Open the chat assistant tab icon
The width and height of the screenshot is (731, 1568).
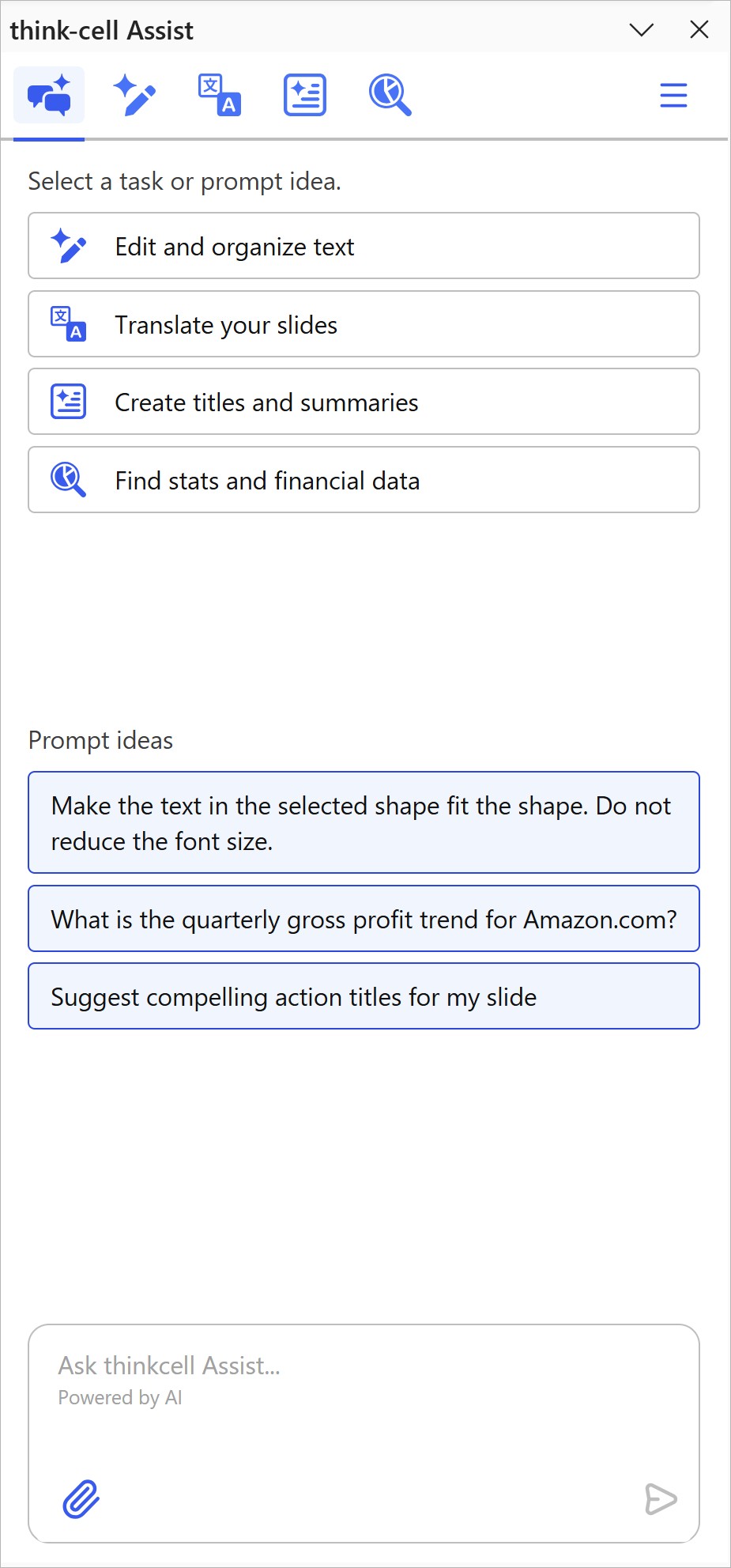pos(49,96)
